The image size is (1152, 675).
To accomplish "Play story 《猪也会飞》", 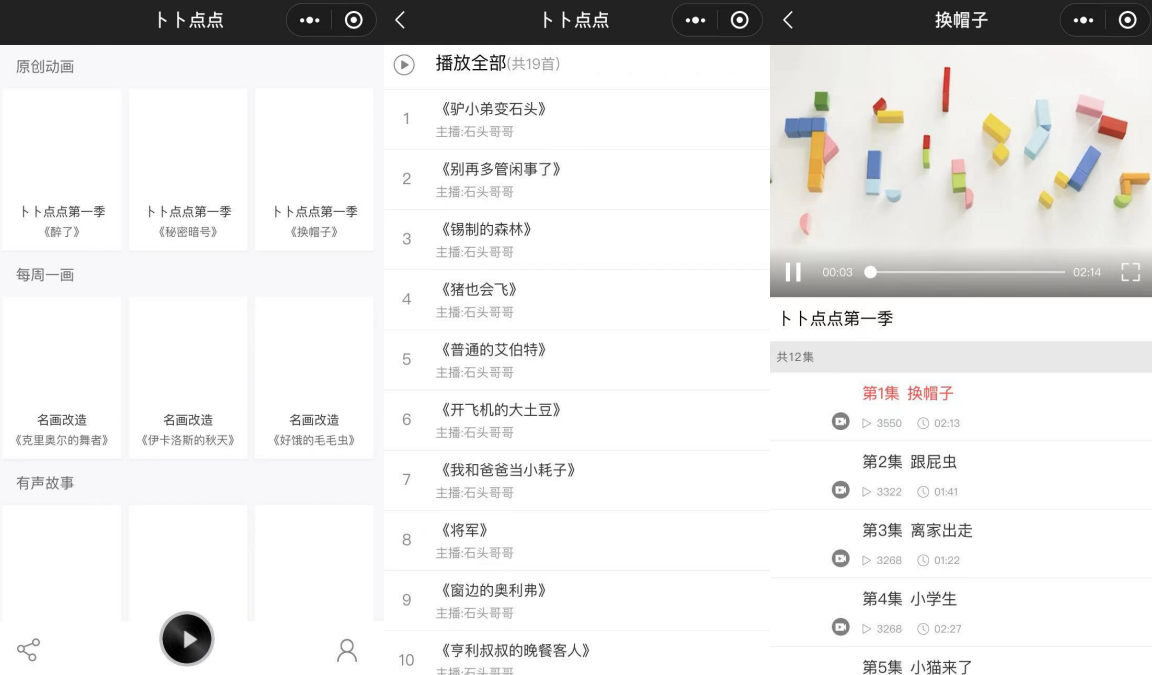I will point(577,300).
